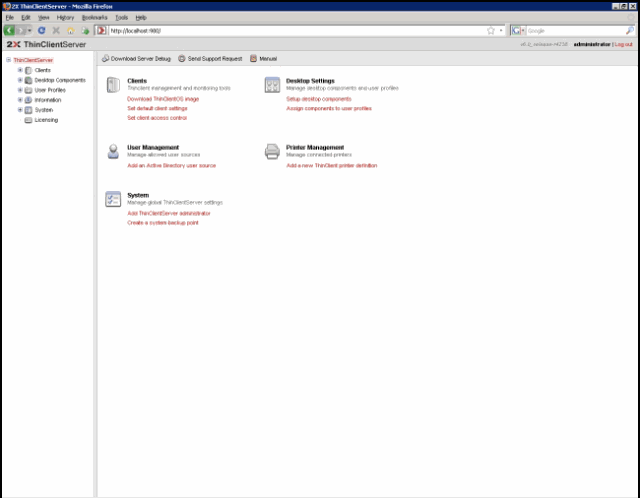Click the User Profiles folder icon in tree

coord(29,90)
